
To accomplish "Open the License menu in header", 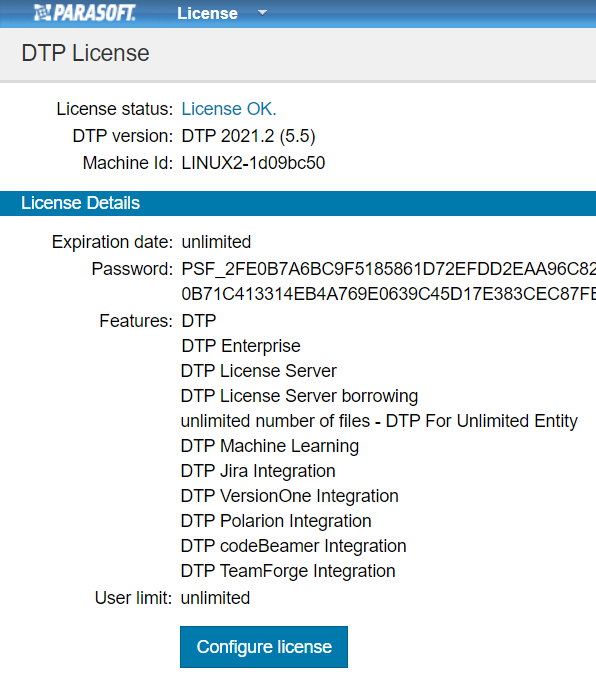I will click(x=207, y=13).
